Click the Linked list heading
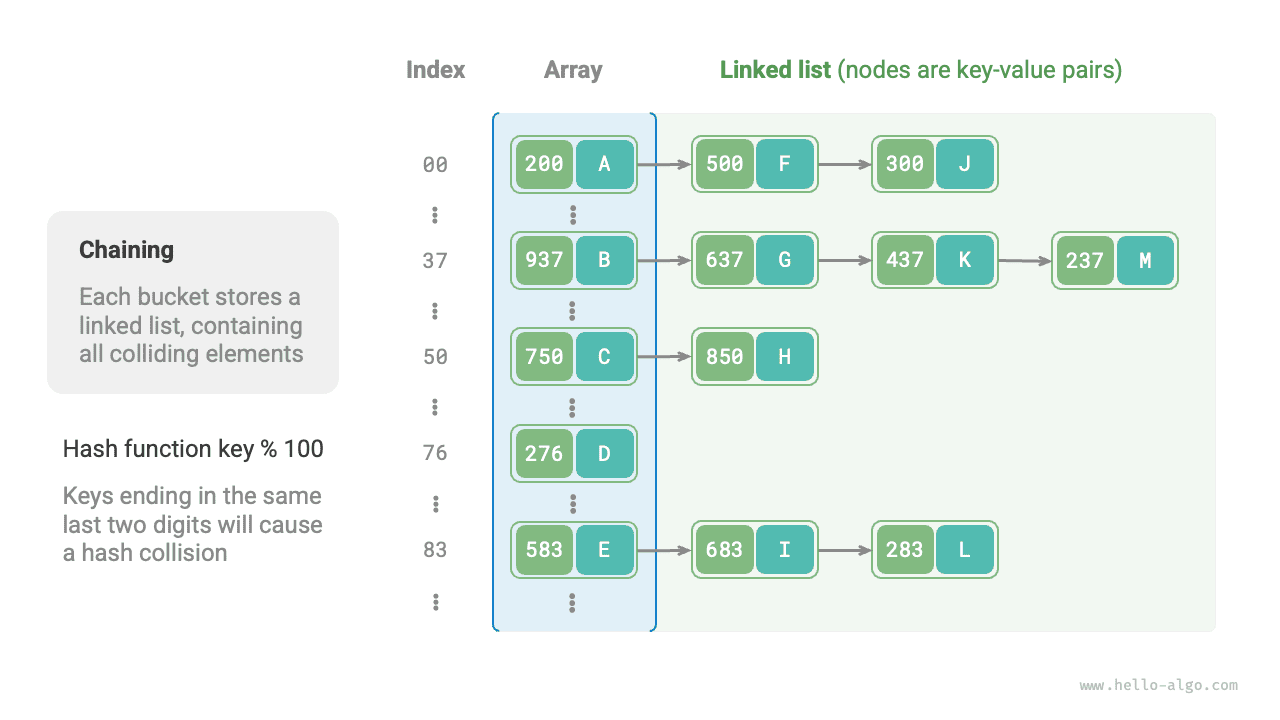Image resolution: width=1280 pixels, height=720 pixels. tap(775, 70)
